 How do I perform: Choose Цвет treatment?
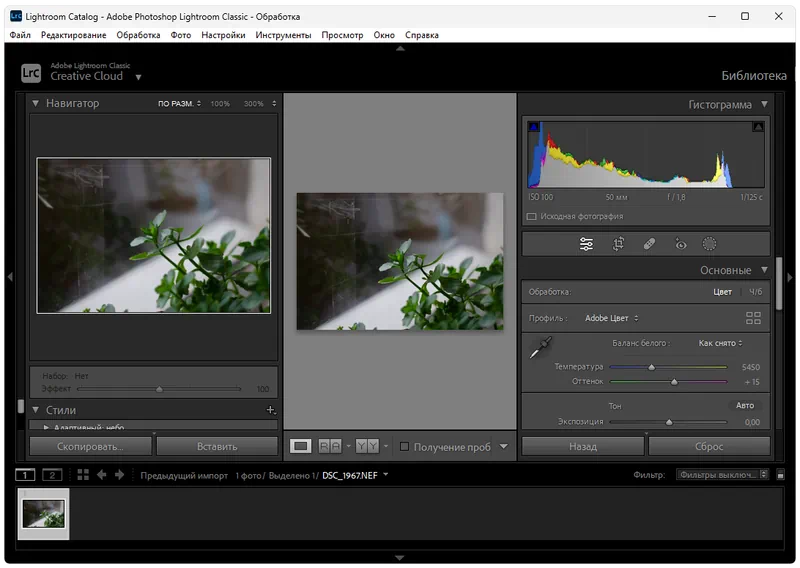pyautogui.click(x=722, y=292)
